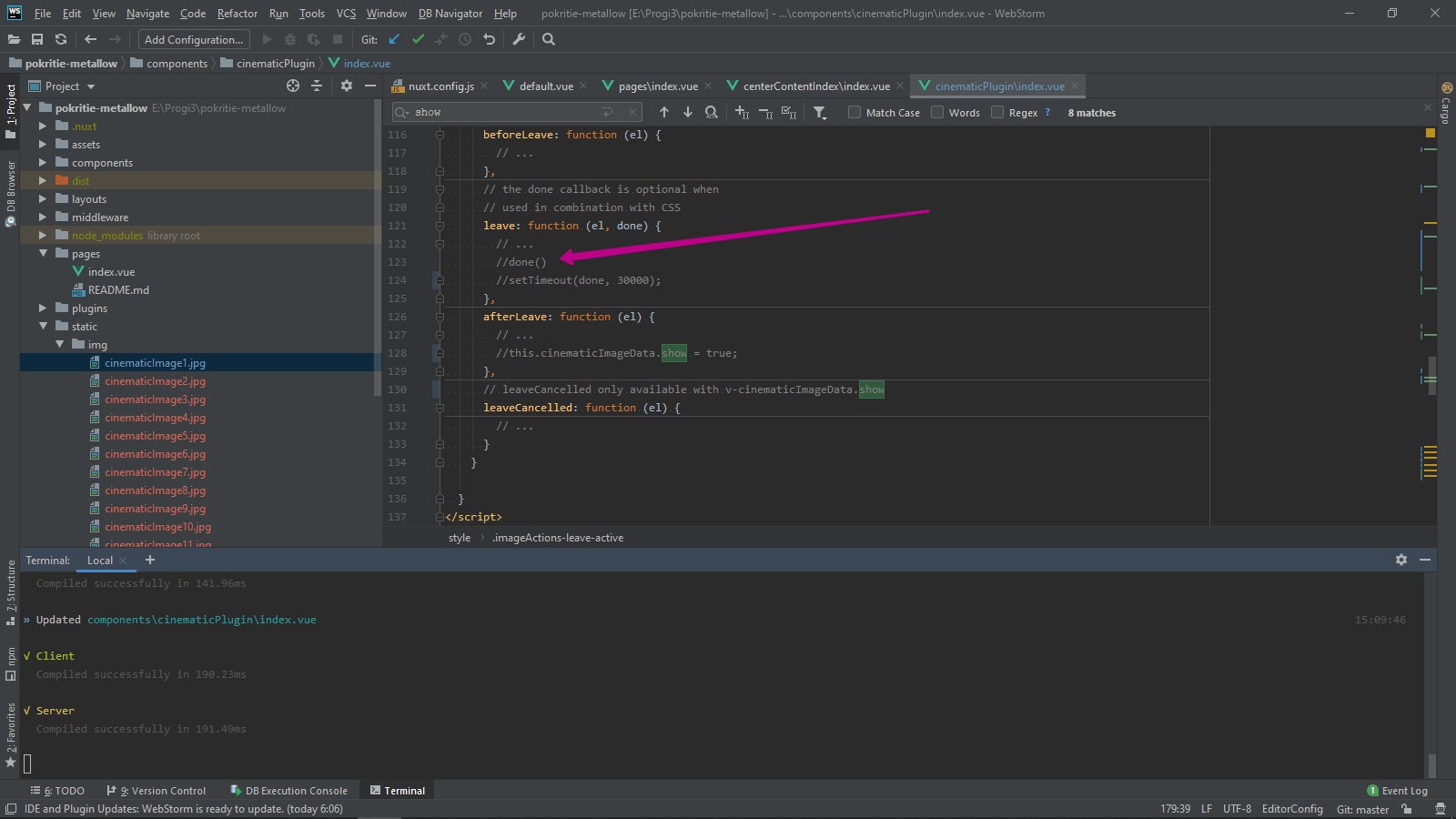The width and height of the screenshot is (1456, 819).
Task: Navigate back with the left arrow
Action: 90,39
